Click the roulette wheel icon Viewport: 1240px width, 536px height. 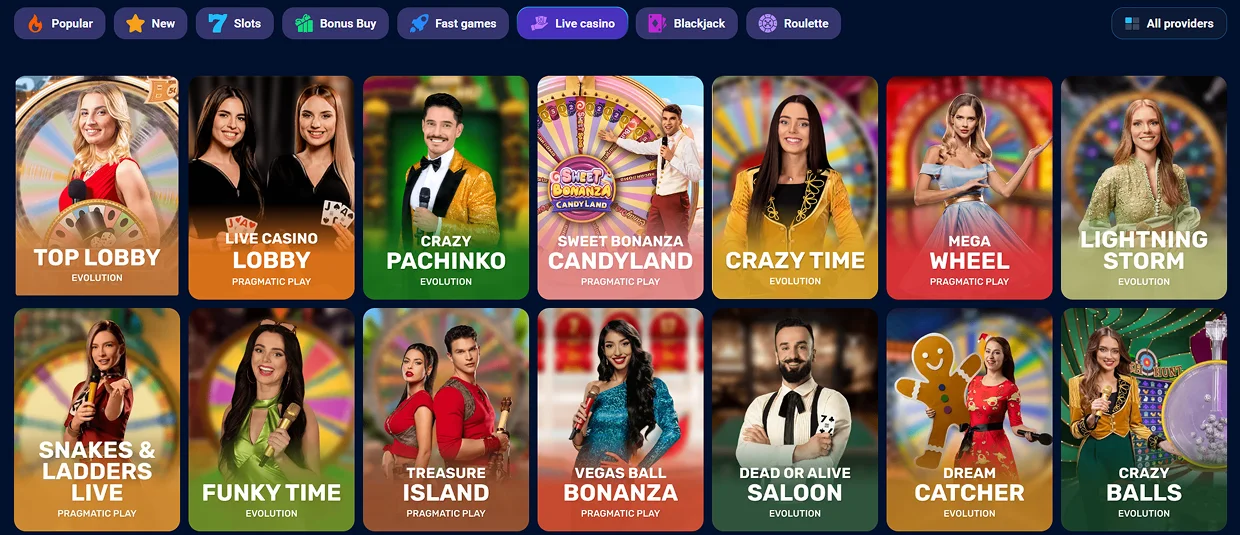(x=767, y=23)
